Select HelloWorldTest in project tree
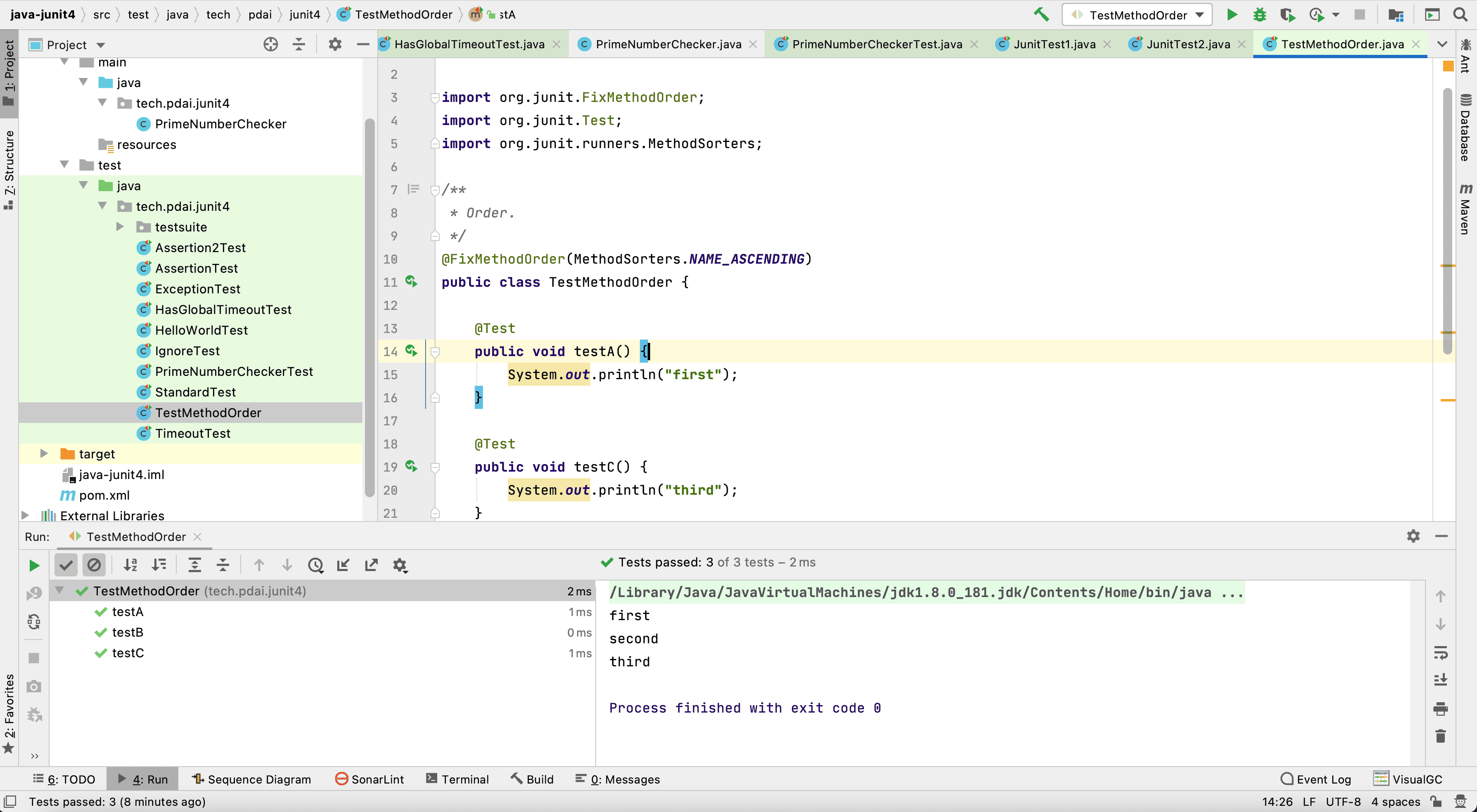Image resolution: width=1477 pixels, height=812 pixels. 201,330
